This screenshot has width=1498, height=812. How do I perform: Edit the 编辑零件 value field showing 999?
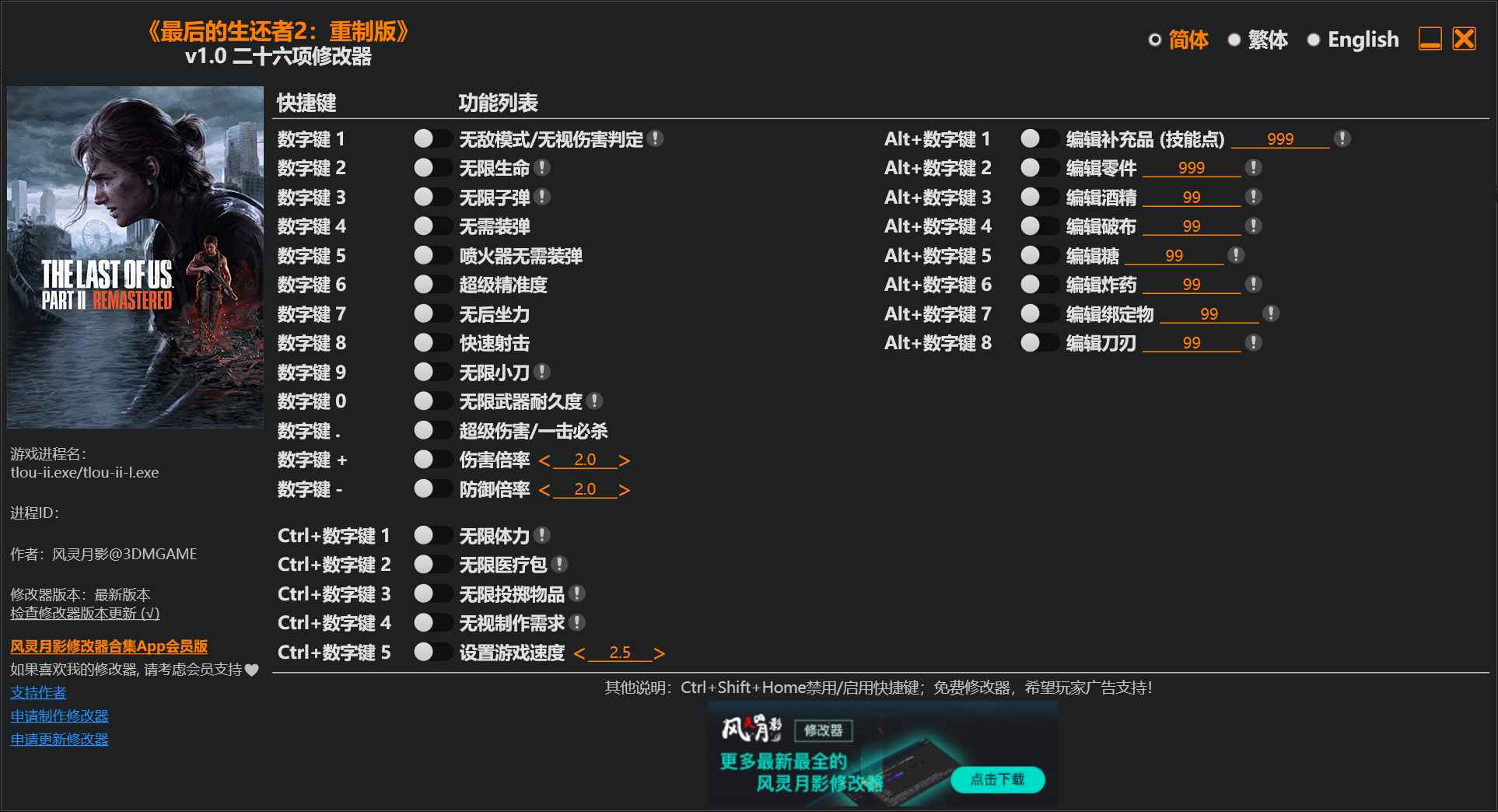1192,167
